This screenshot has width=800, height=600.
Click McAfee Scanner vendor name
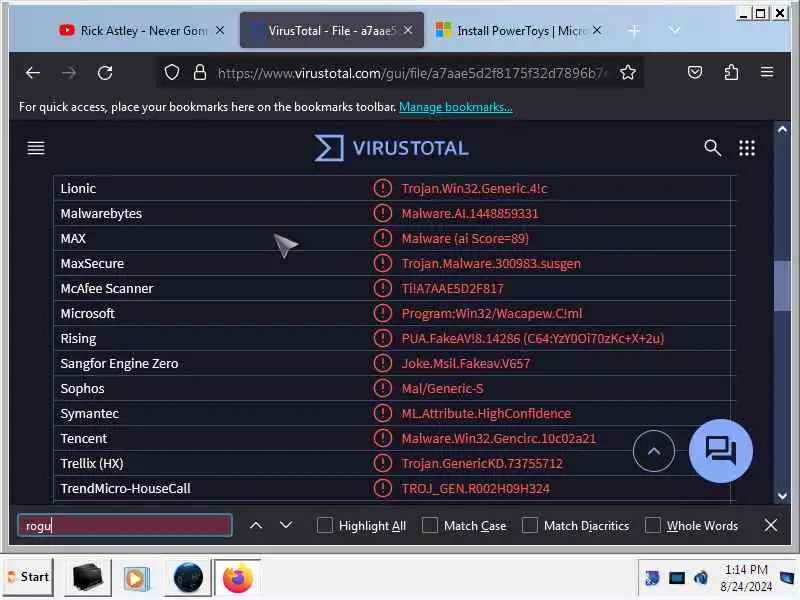[107, 288]
